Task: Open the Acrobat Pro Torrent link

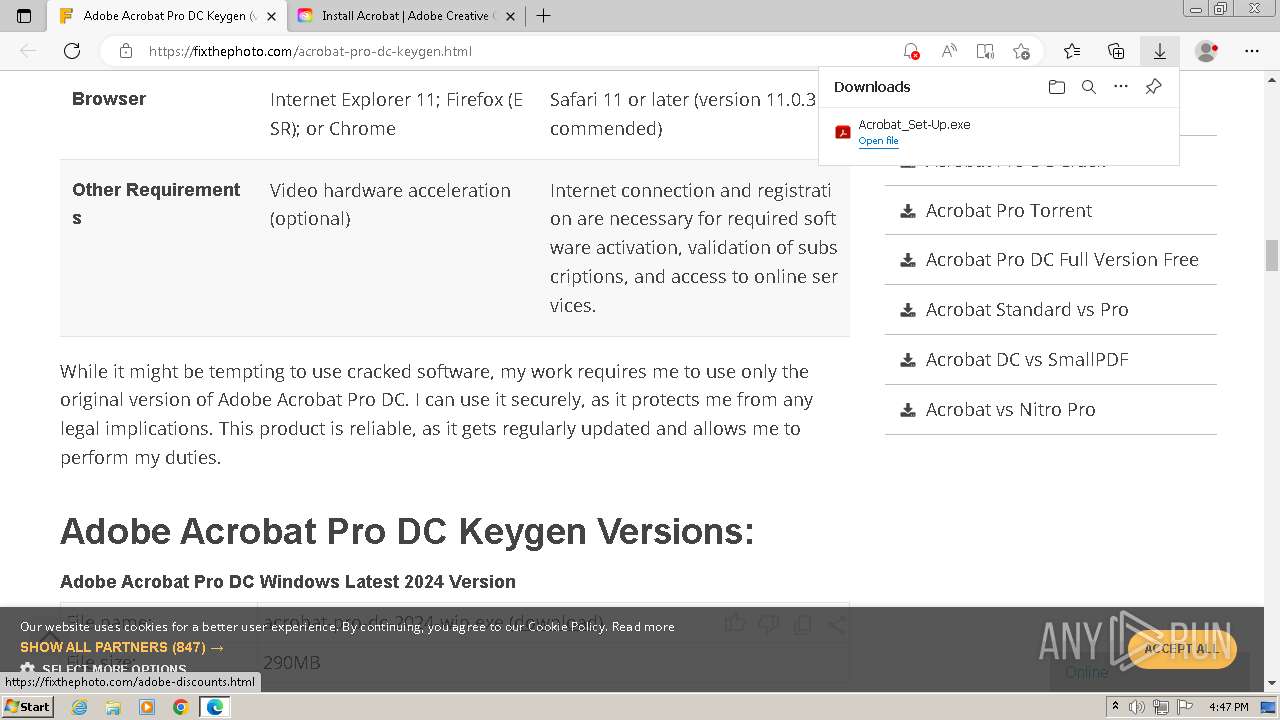Action: [1009, 210]
